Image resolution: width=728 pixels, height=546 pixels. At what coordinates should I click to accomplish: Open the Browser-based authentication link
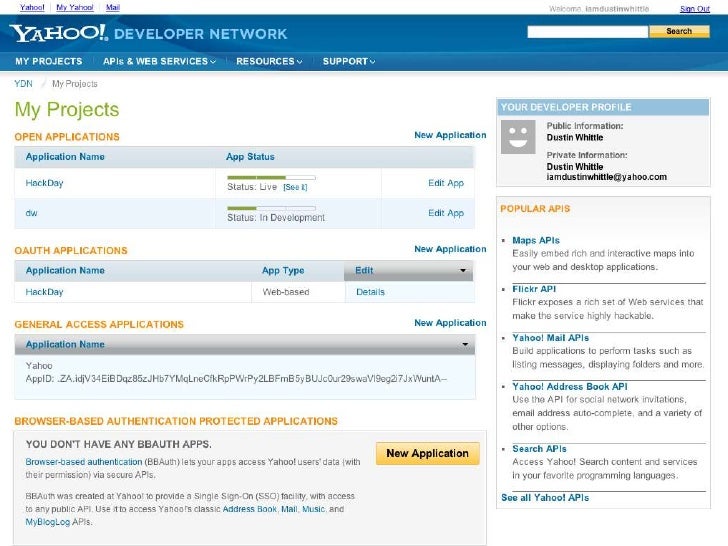pos(84,462)
